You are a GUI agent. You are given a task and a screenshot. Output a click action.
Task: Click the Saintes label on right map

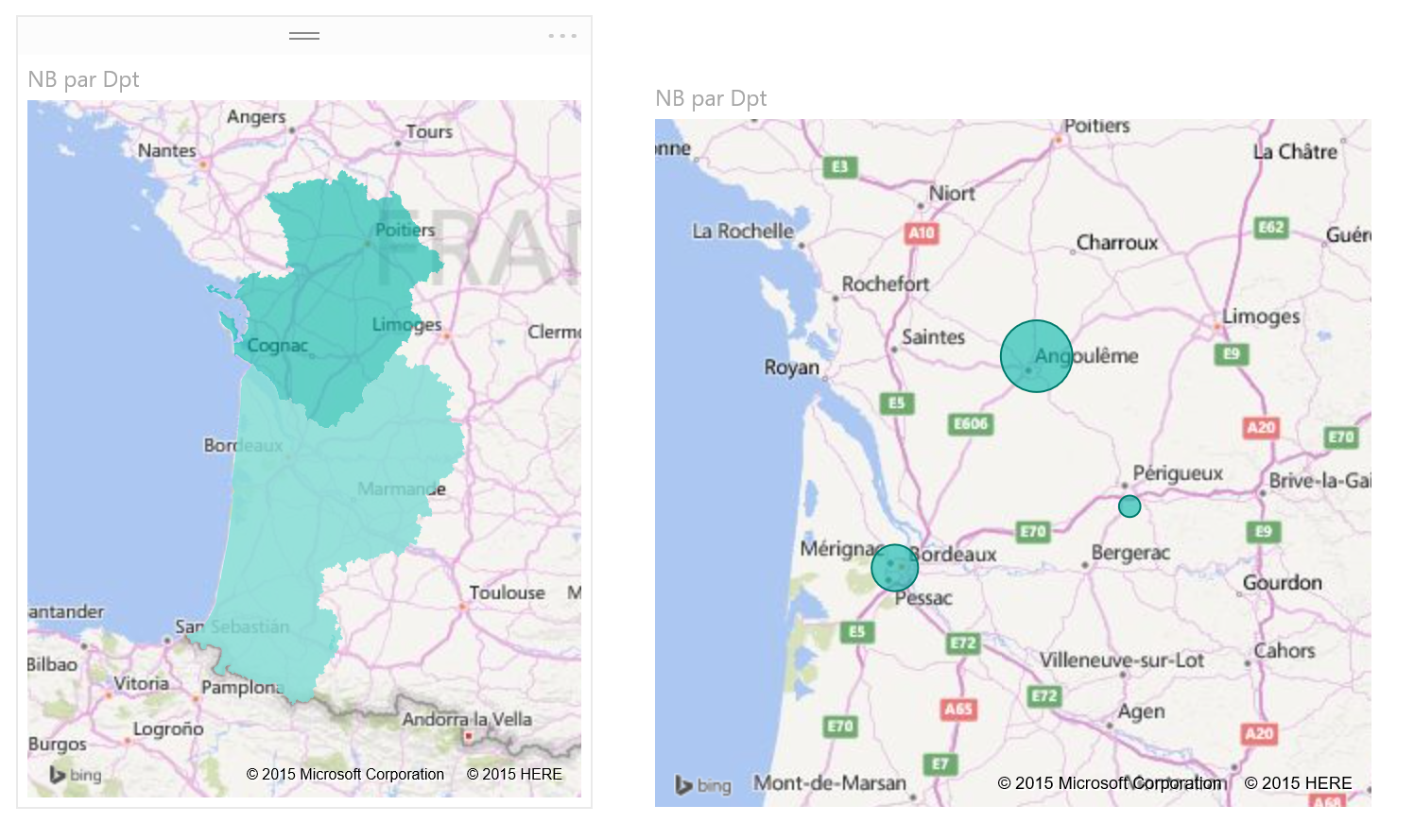click(x=933, y=336)
